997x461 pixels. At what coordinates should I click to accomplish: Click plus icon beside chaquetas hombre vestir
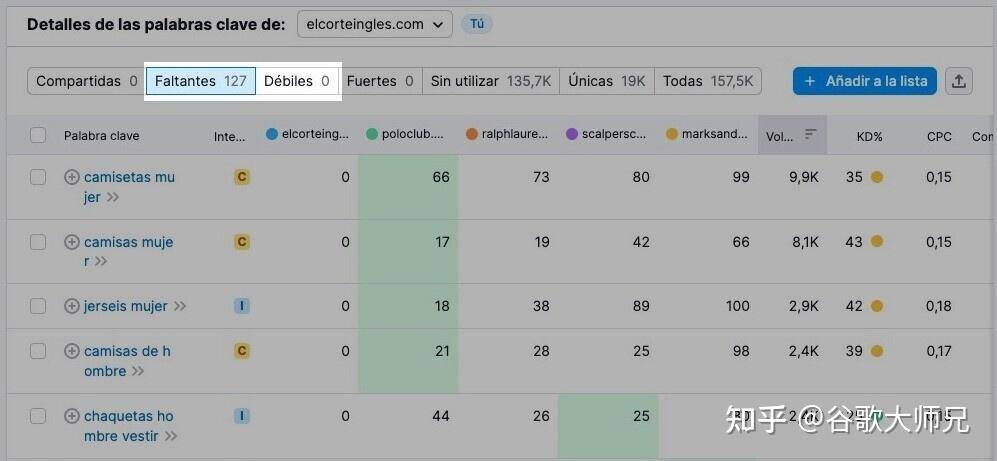tap(71, 416)
